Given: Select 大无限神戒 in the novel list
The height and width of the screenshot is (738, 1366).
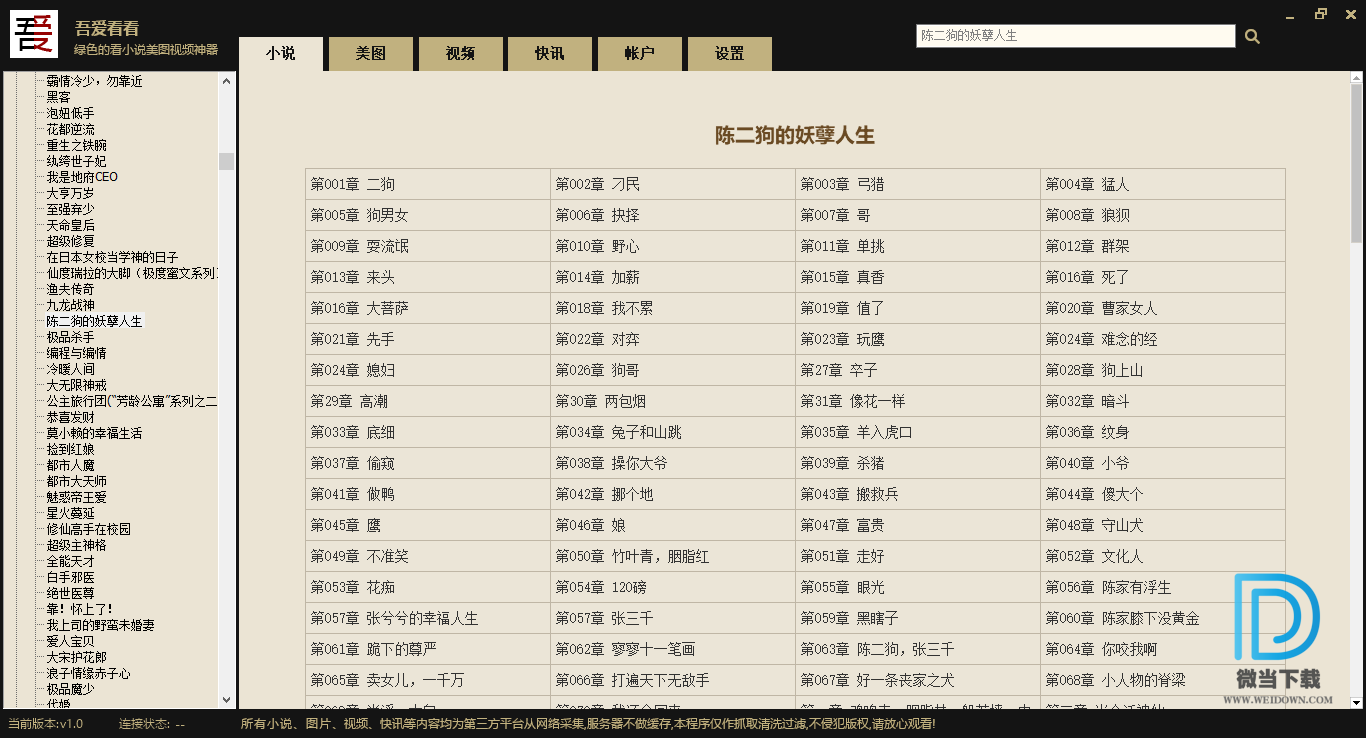Looking at the screenshot, I should point(76,385).
